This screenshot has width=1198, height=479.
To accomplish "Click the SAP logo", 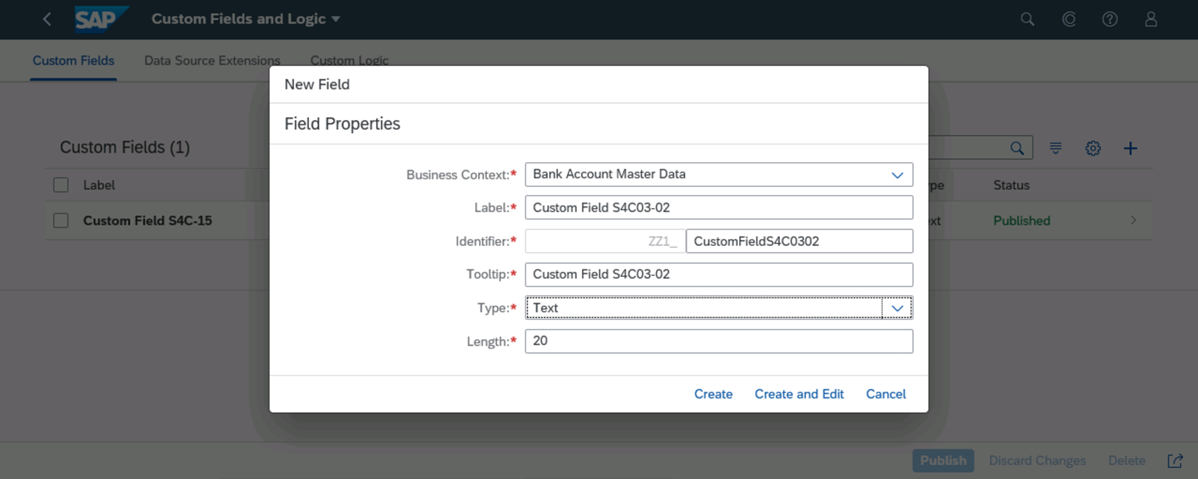I will pyautogui.click(x=101, y=19).
